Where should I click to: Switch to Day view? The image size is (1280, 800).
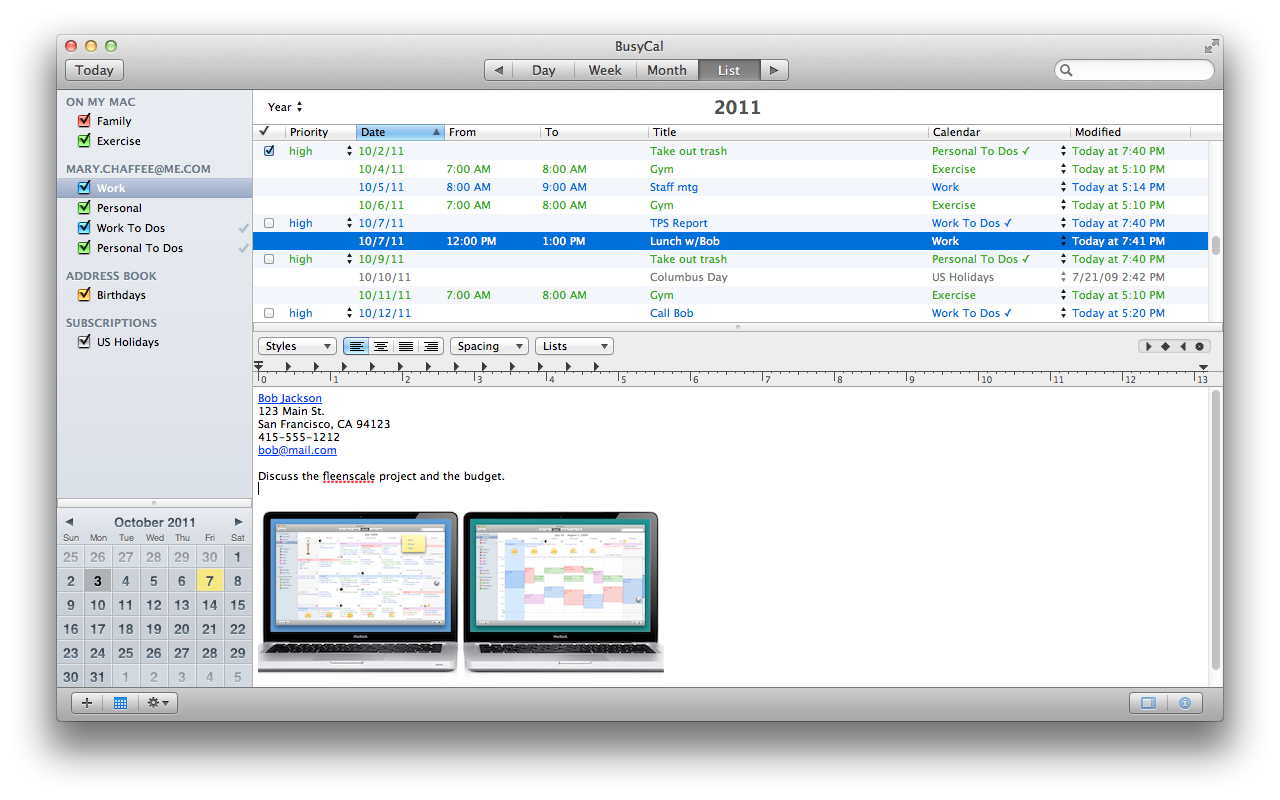tap(544, 70)
